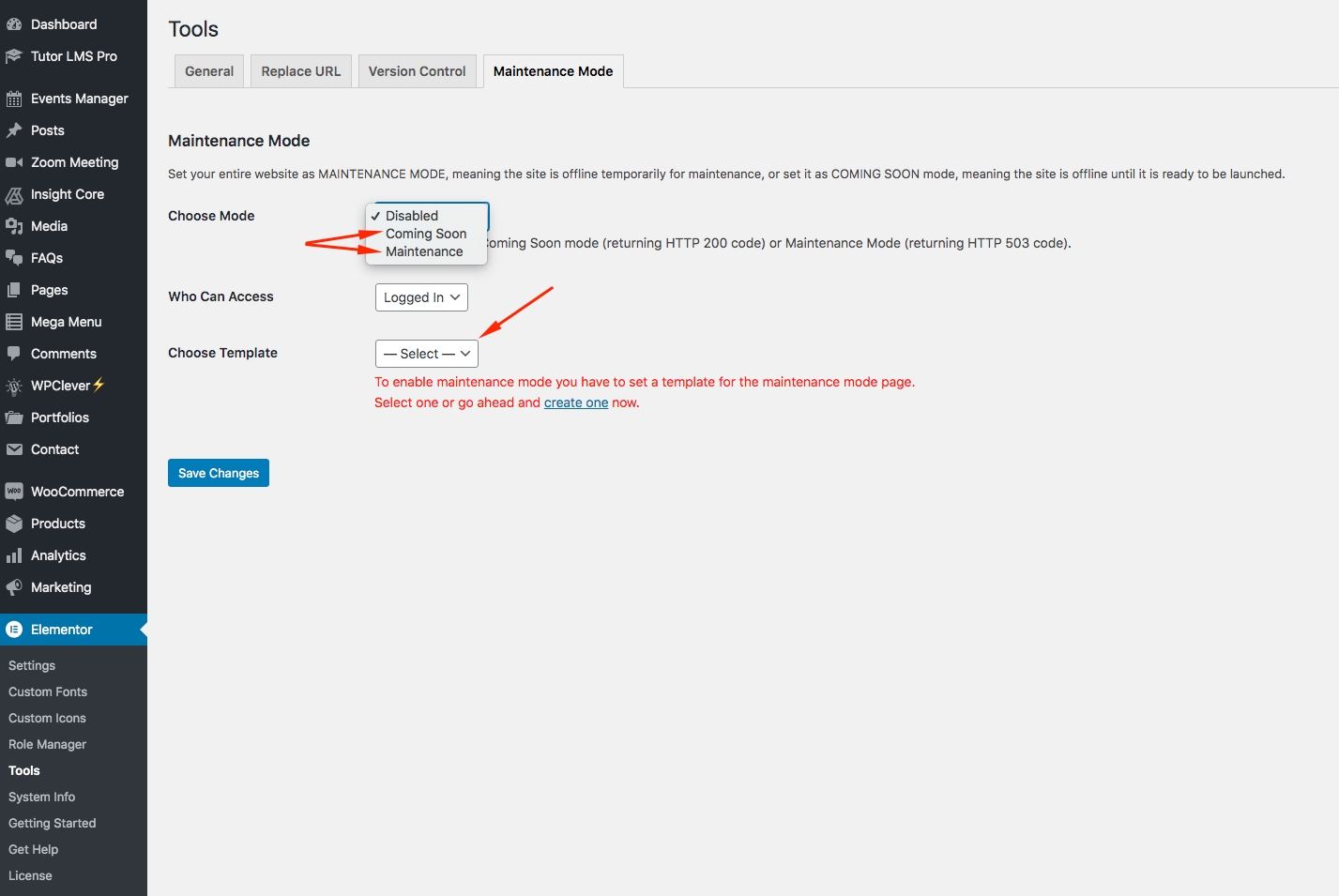The width and height of the screenshot is (1339, 896).
Task: Open the Who Can Access dropdown
Action: click(x=421, y=297)
